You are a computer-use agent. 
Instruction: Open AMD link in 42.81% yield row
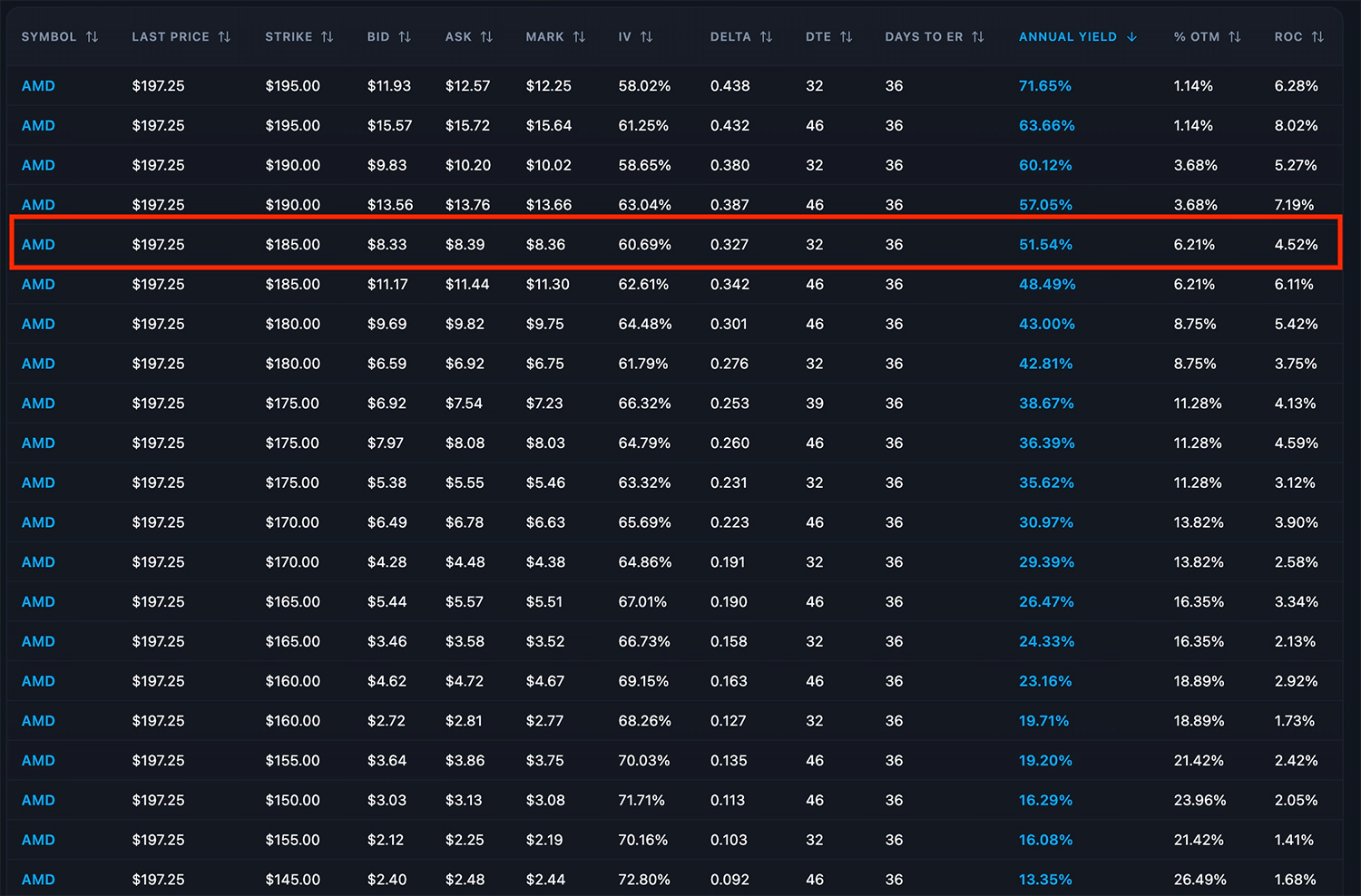(x=38, y=364)
